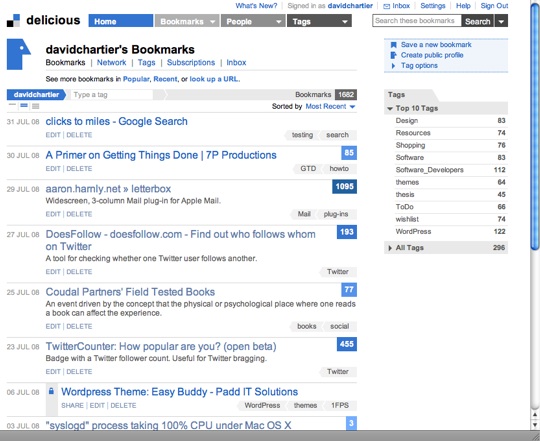540x441 pixels.
Task: Click the books tag
Action: [307, 326]
